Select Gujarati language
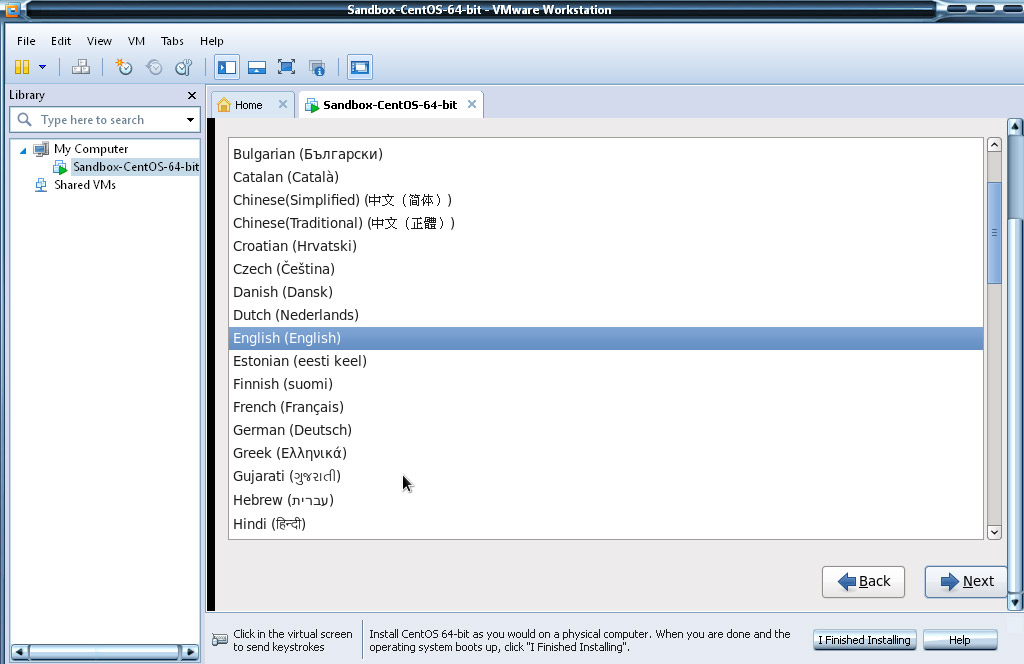Viewport: 1024px width, 664px height. coord(605,476)
